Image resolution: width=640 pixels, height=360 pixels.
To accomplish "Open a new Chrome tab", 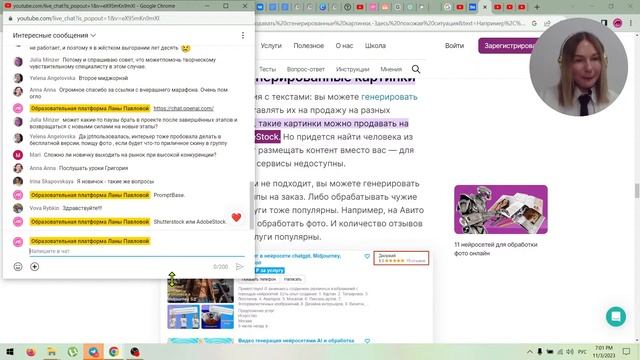I will (x=537, y=7).
